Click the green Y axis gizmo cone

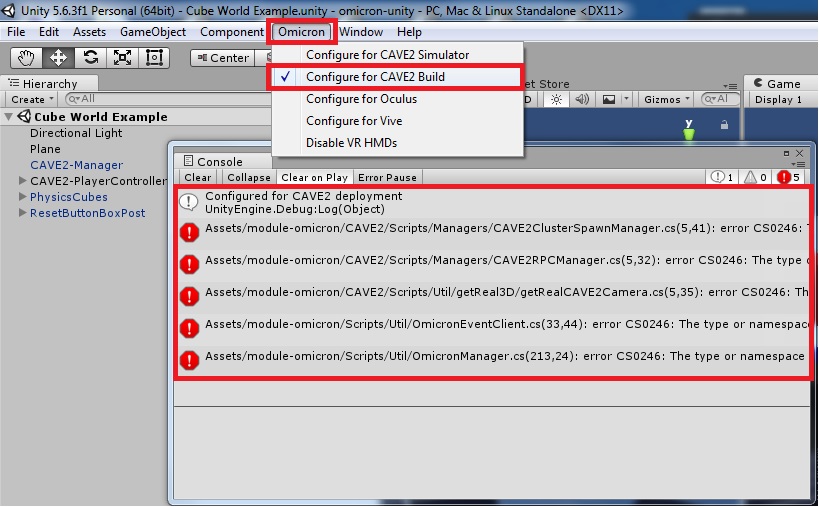pos(689,134)
